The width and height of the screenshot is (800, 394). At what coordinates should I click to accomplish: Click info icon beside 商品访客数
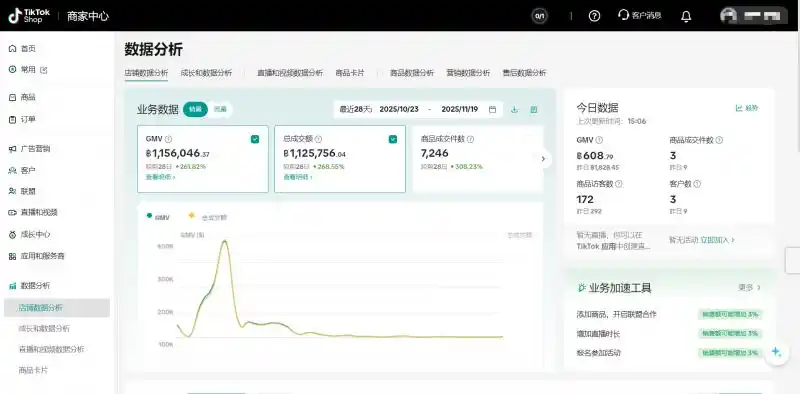(x=619, y=184)
